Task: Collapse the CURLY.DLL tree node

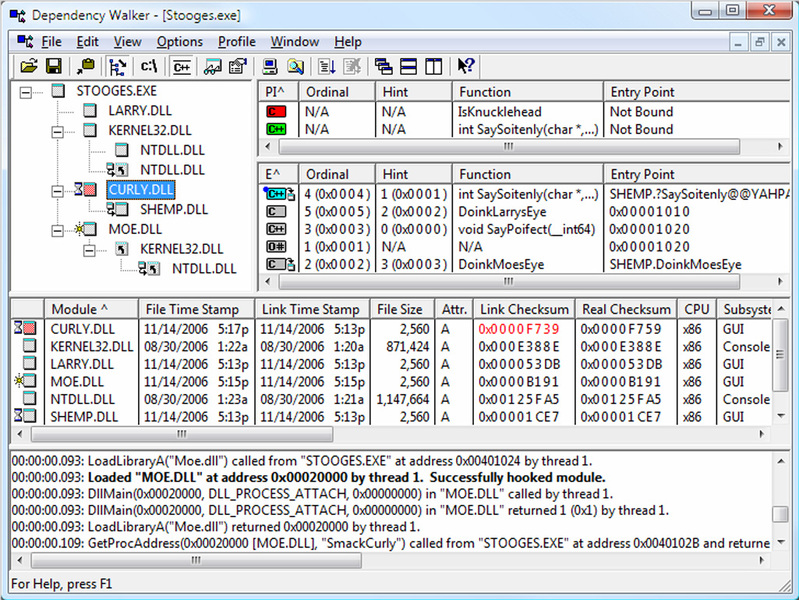Action: [x=58, y=191]
